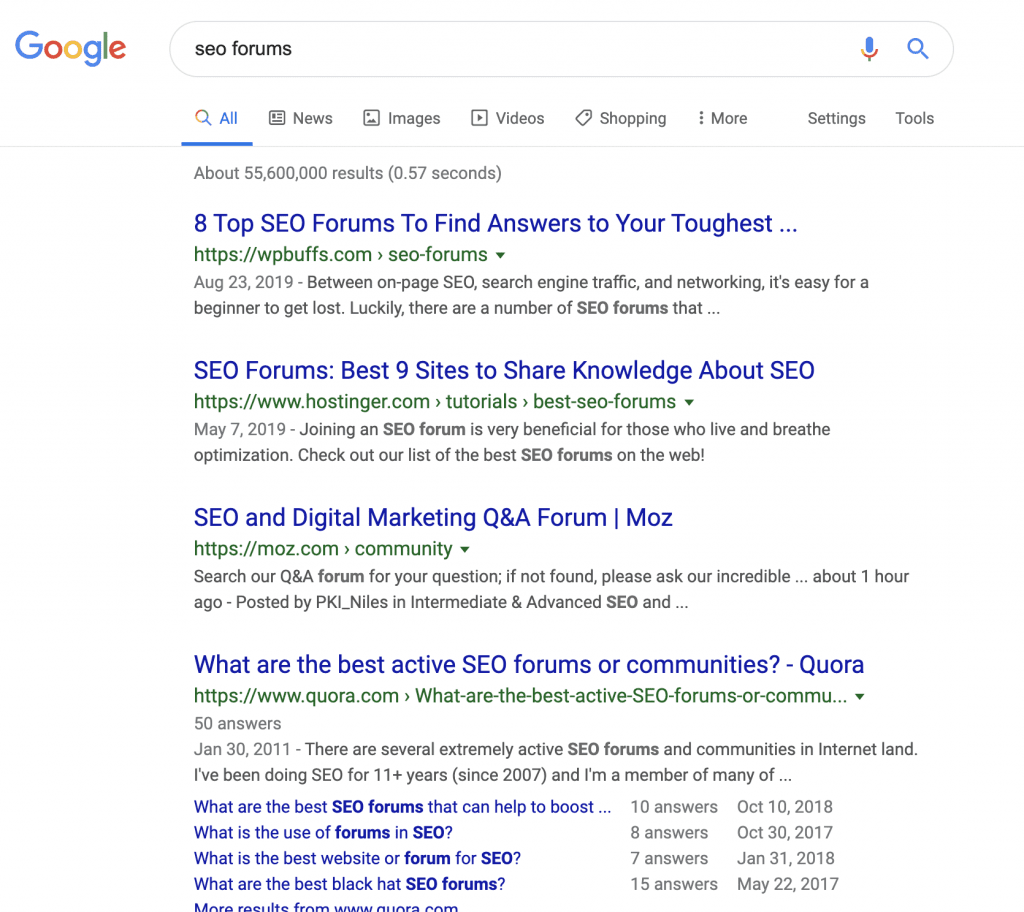Click the '10 answers' text
1024x912 pixels.
(x=674, y=807)
